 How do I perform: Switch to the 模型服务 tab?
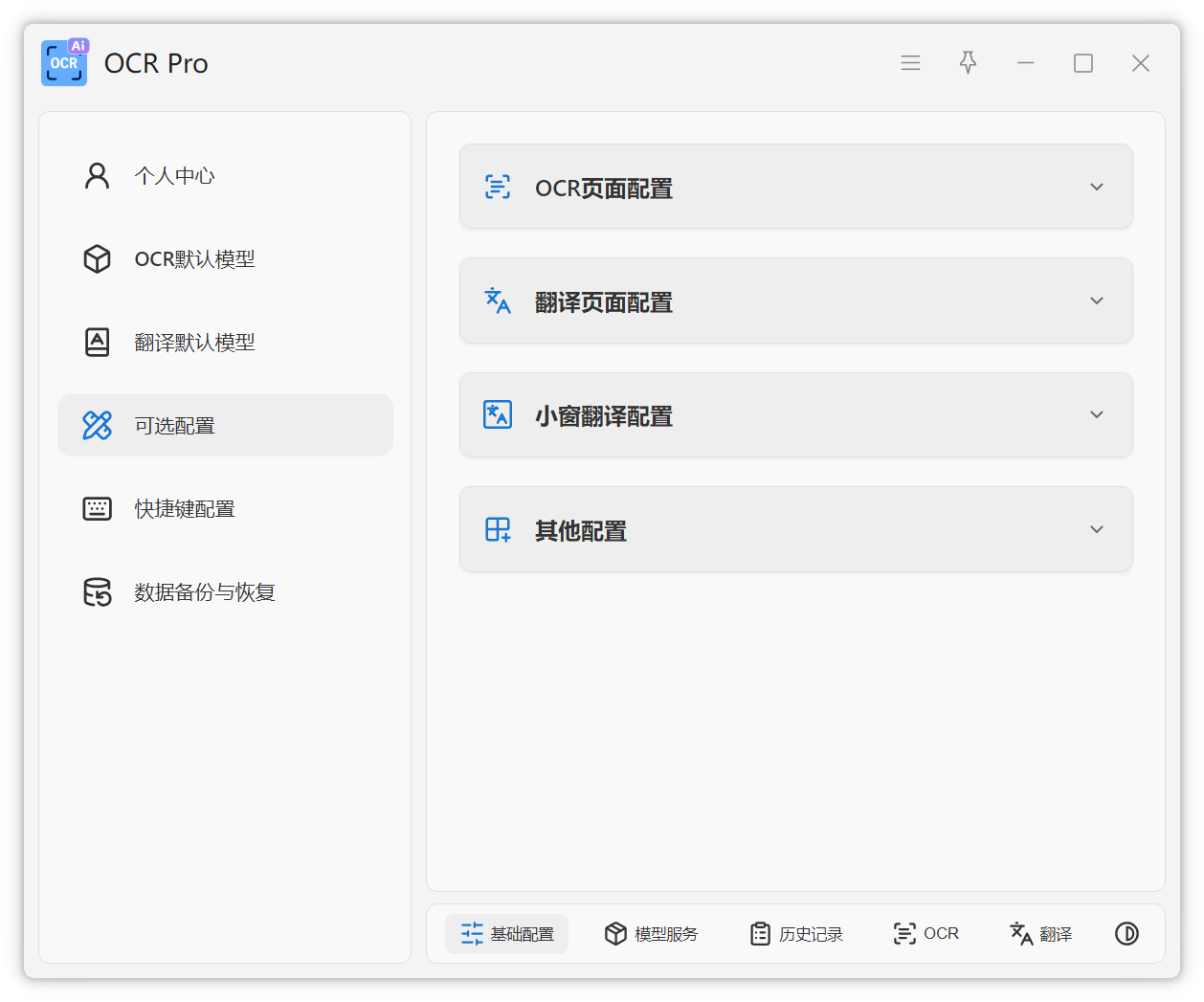[652, 934]
